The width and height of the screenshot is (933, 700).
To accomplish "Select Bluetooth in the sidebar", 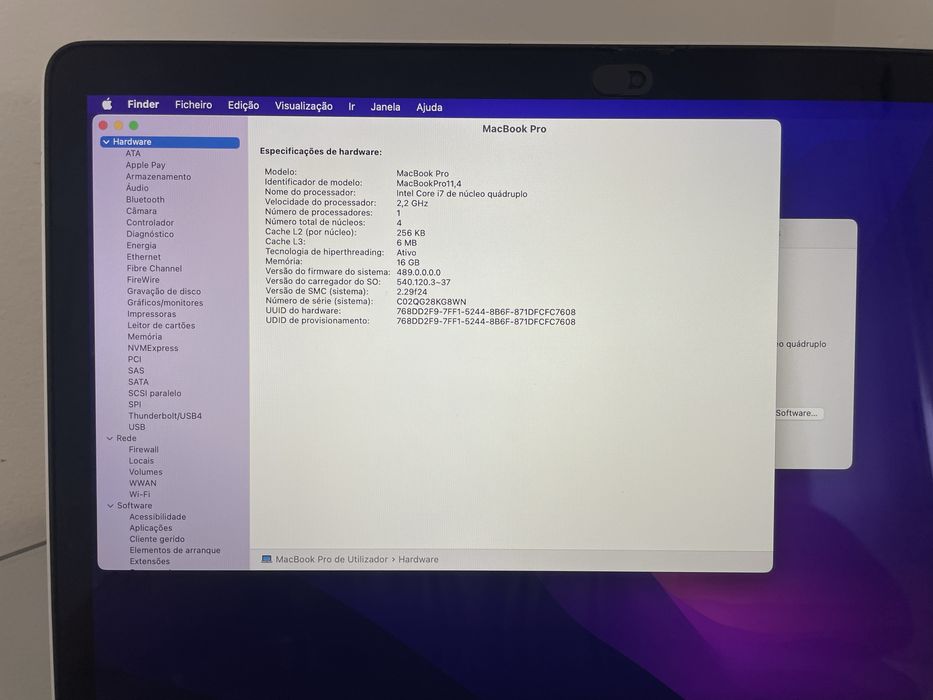I will tap(145, 199).
